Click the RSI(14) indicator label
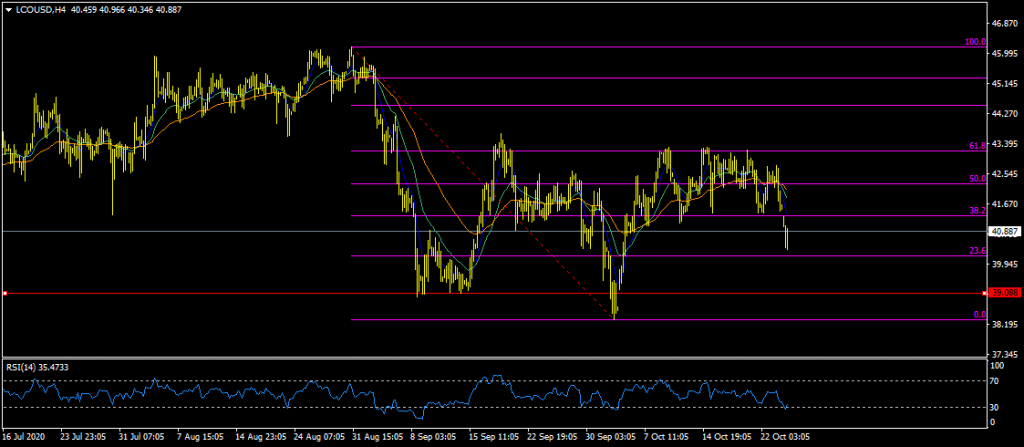Viewport: 1024px width, 447px height. (x=40, y=367)
